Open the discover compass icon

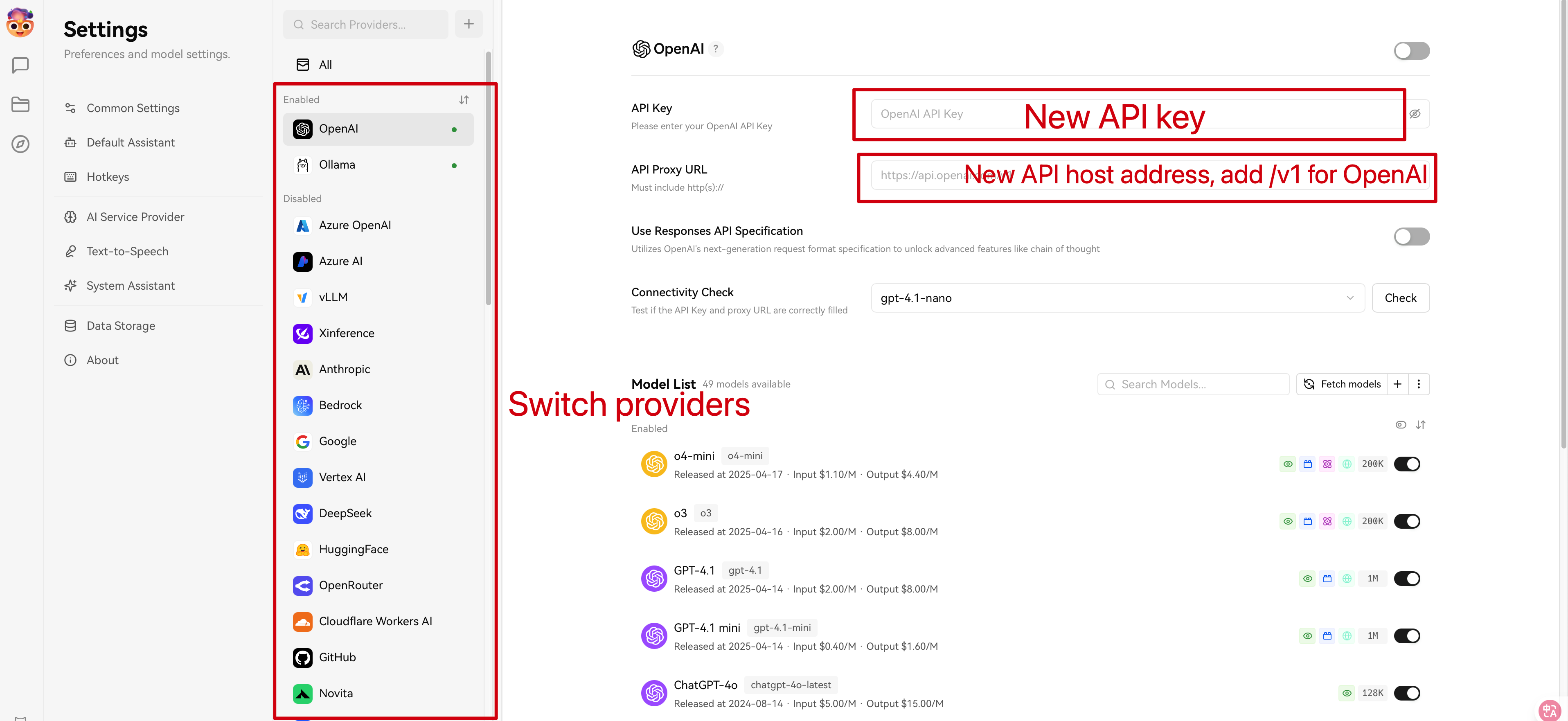point(20,144)
